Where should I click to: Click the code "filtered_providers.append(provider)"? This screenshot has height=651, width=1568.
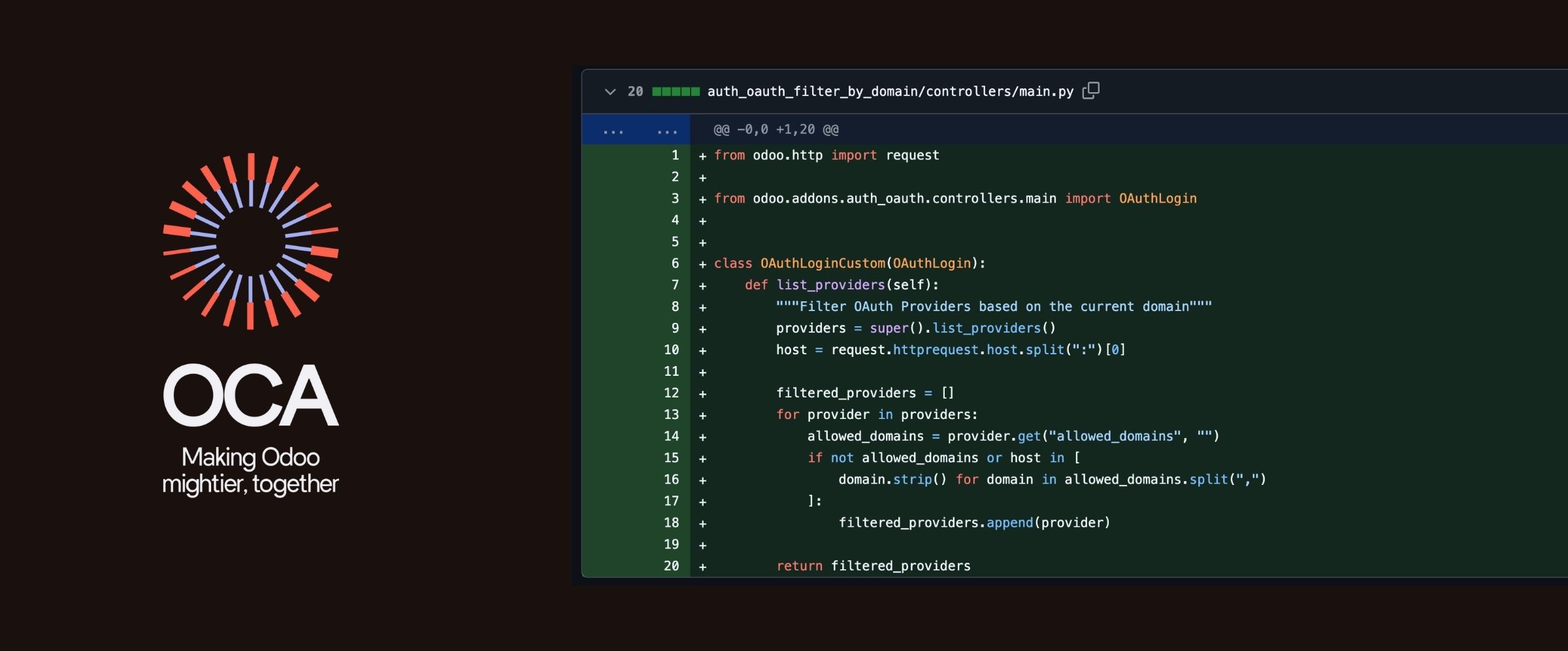pyautogui.click(x=974, y=523)
